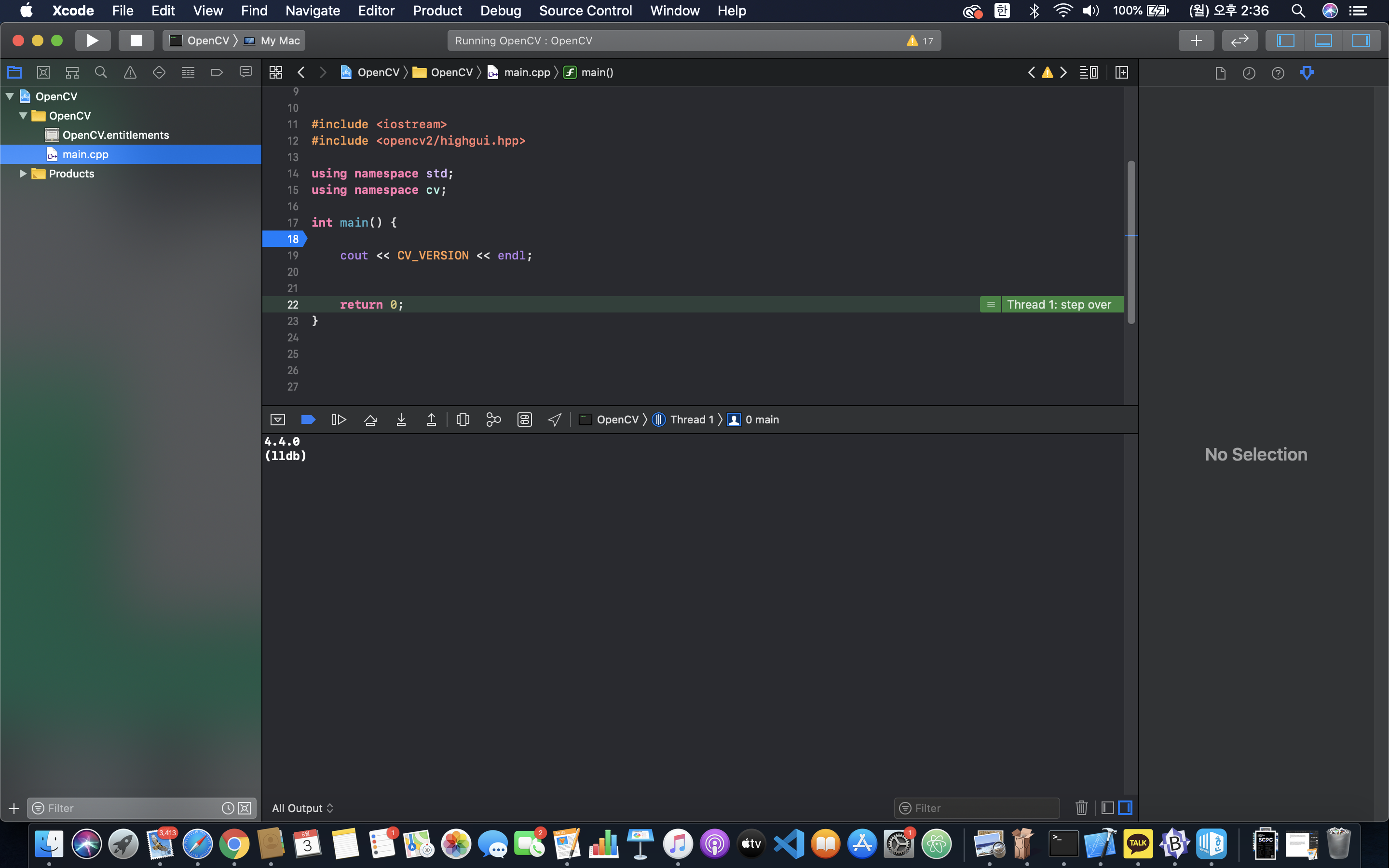The image size is (1389, 868).
Task: Open the Find navigator magnifier icon
Action: (101, 72)
